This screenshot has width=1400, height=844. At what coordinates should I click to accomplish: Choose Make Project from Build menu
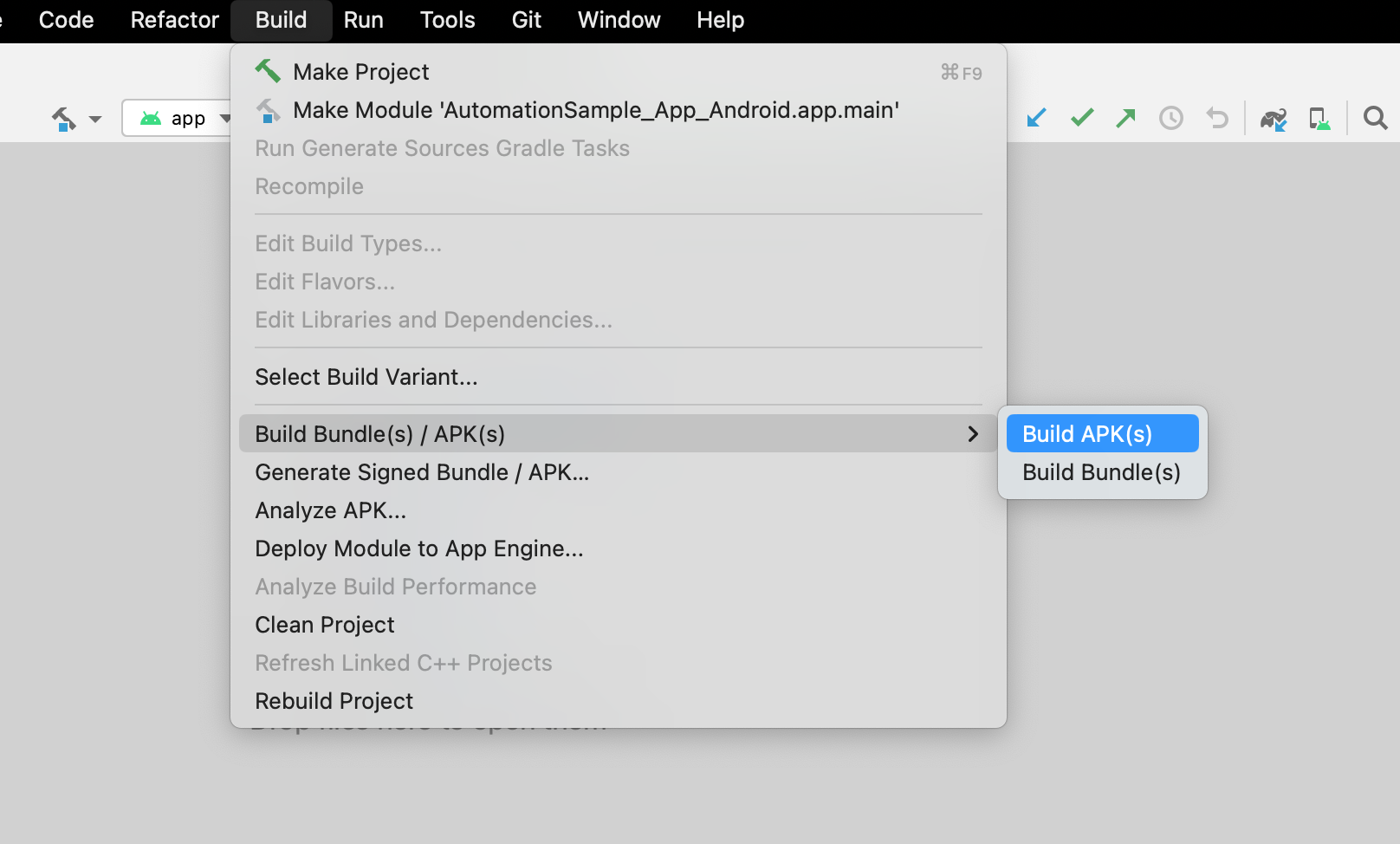pyautogui.click(x=619, y=72)
